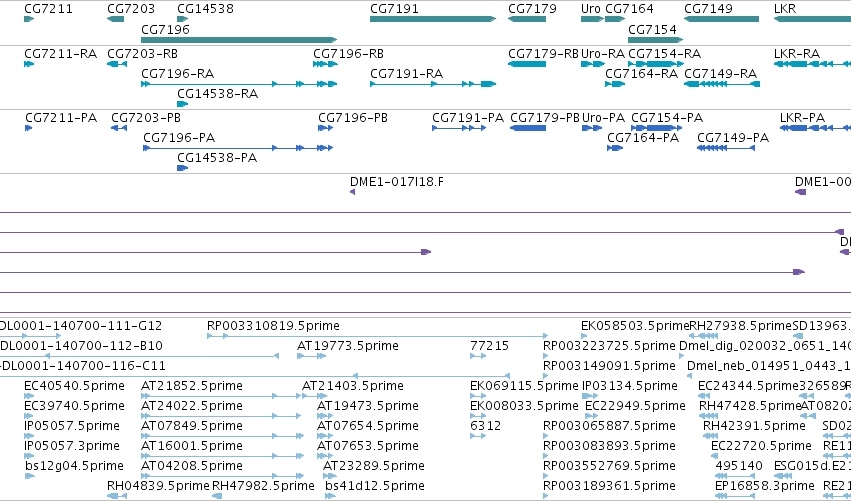This screenshot has width=851, height=501.
Task: Select the RH47982.5prime EST label
Action: coord(263,486)
